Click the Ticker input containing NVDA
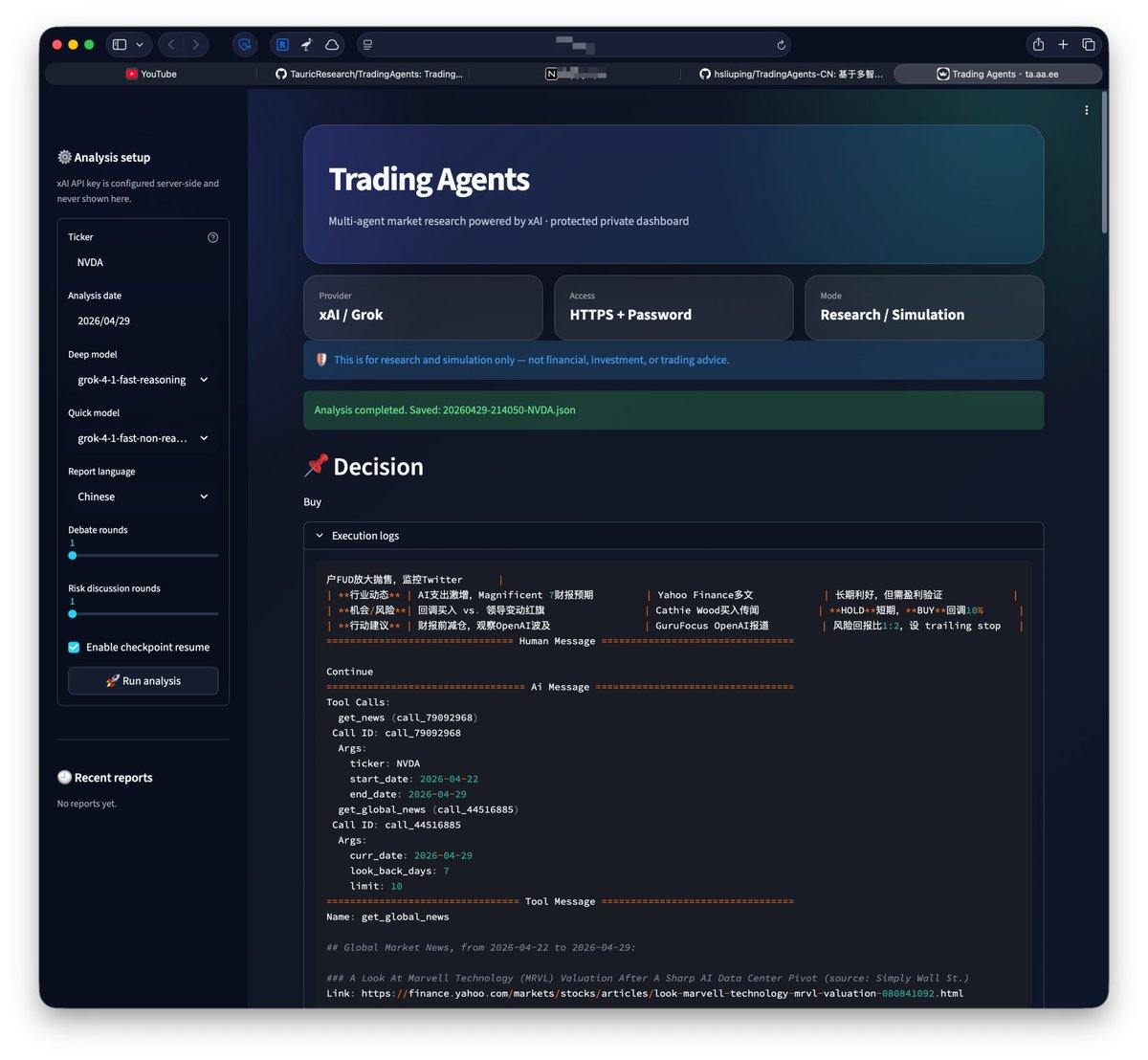This screenshot has height=1060, width=1148. pos(143,262)
